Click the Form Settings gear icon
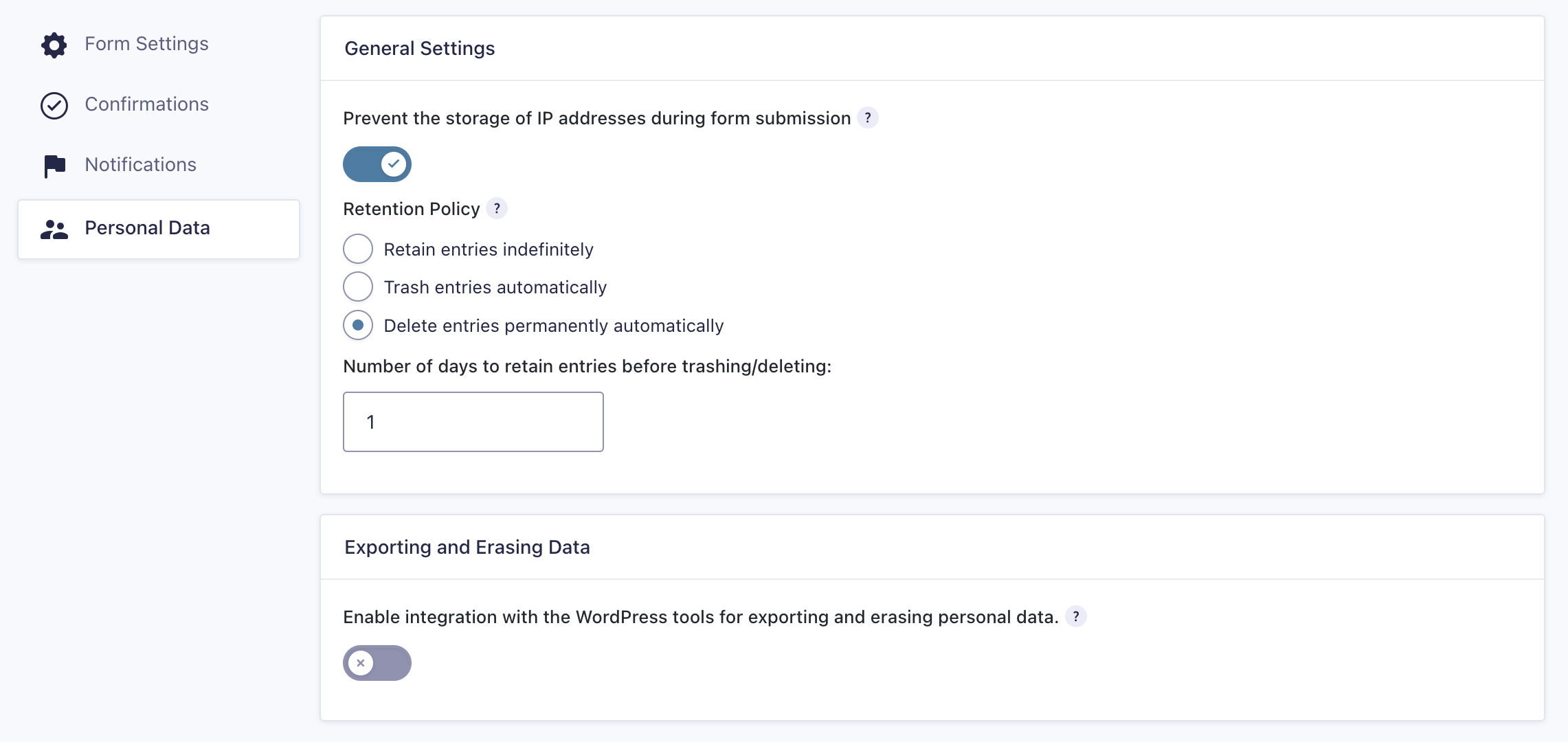The image size is (1568, 742). 54,45
